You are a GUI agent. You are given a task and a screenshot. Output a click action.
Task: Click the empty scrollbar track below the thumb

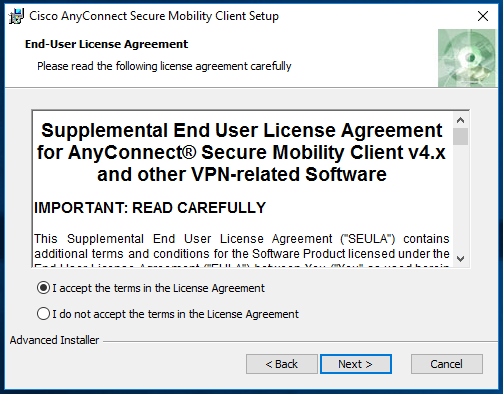point(460,198)
